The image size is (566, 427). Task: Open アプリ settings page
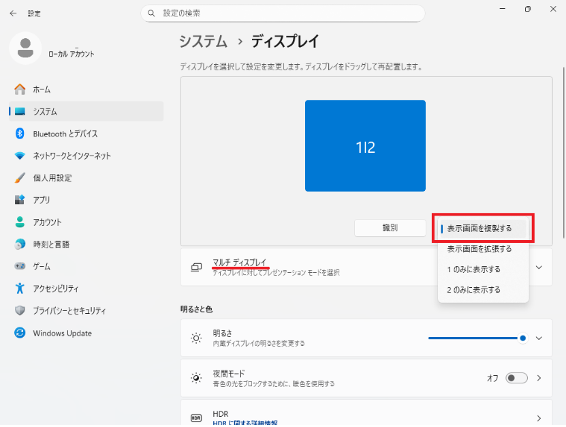pos(86,200)
